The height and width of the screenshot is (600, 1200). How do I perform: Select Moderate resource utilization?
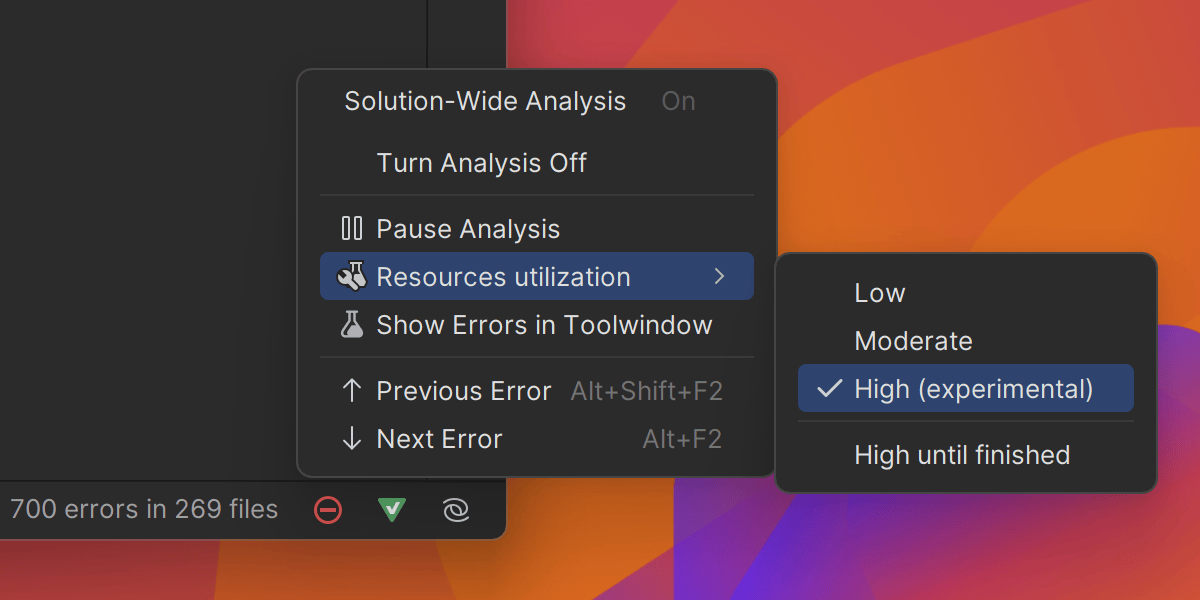point(913,341)
